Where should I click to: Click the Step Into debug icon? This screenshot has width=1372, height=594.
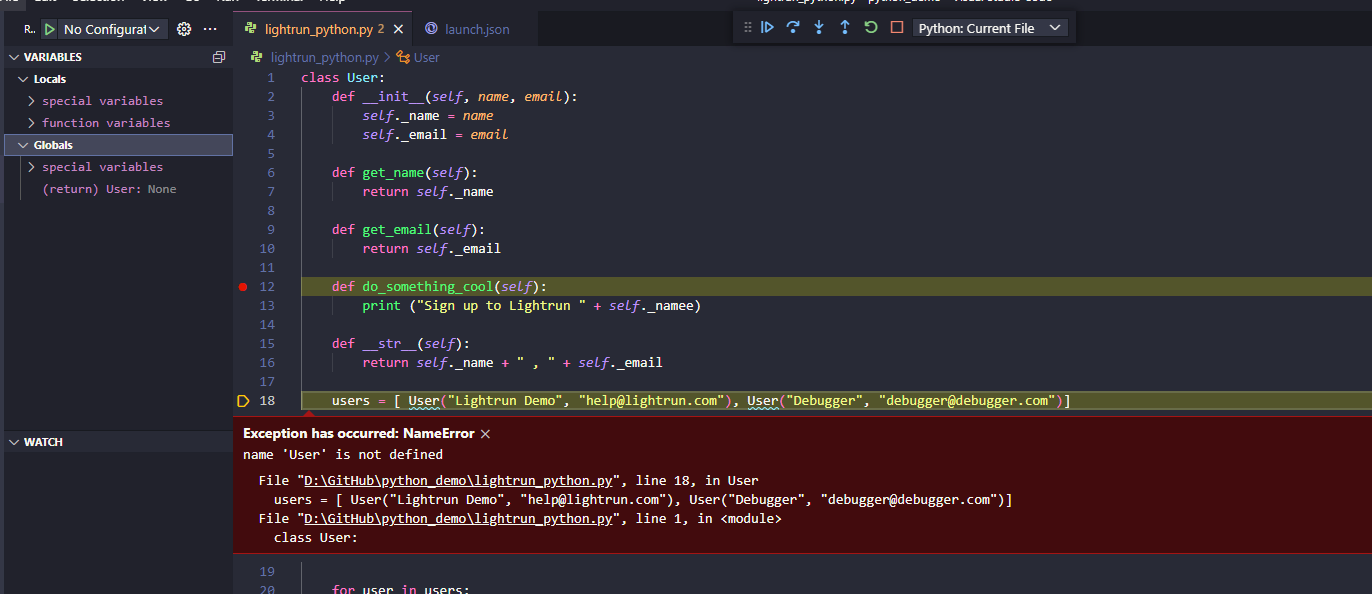pos(819,27)
